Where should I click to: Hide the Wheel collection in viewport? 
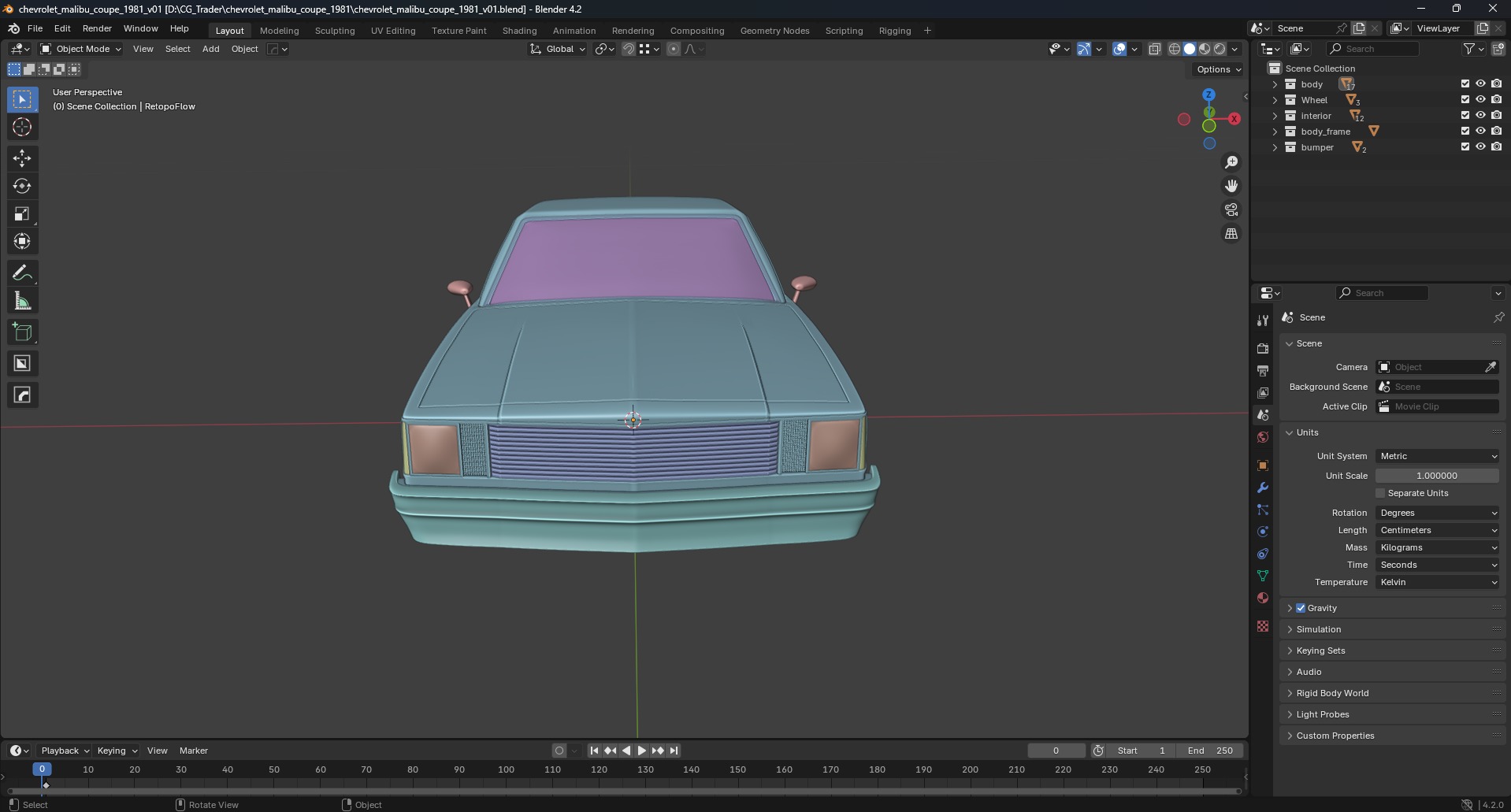coord(1480,100)
